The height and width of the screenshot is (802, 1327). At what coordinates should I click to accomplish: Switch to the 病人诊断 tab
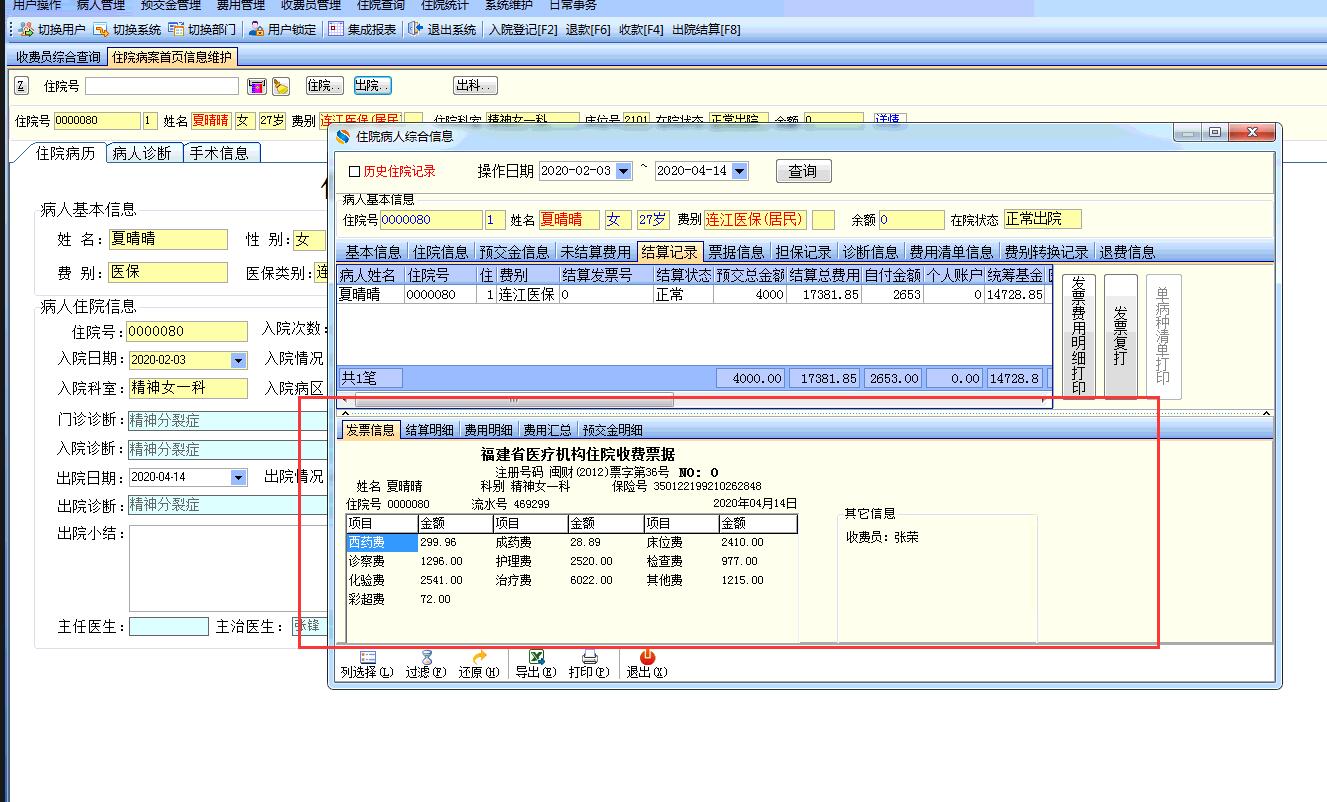pyautogui.click(x=142, y=153)
